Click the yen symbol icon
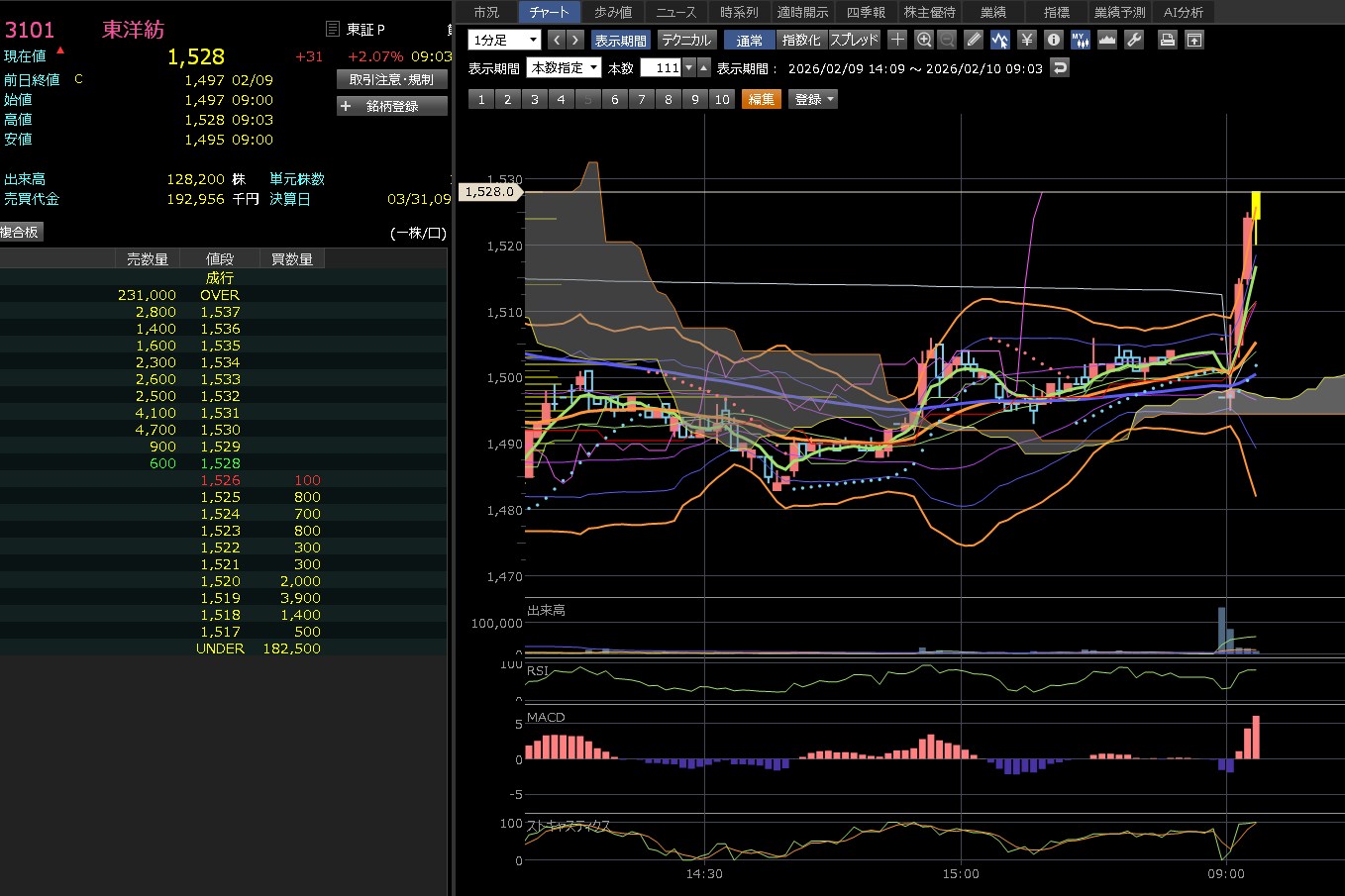1345x896 pixels. 1027,40
